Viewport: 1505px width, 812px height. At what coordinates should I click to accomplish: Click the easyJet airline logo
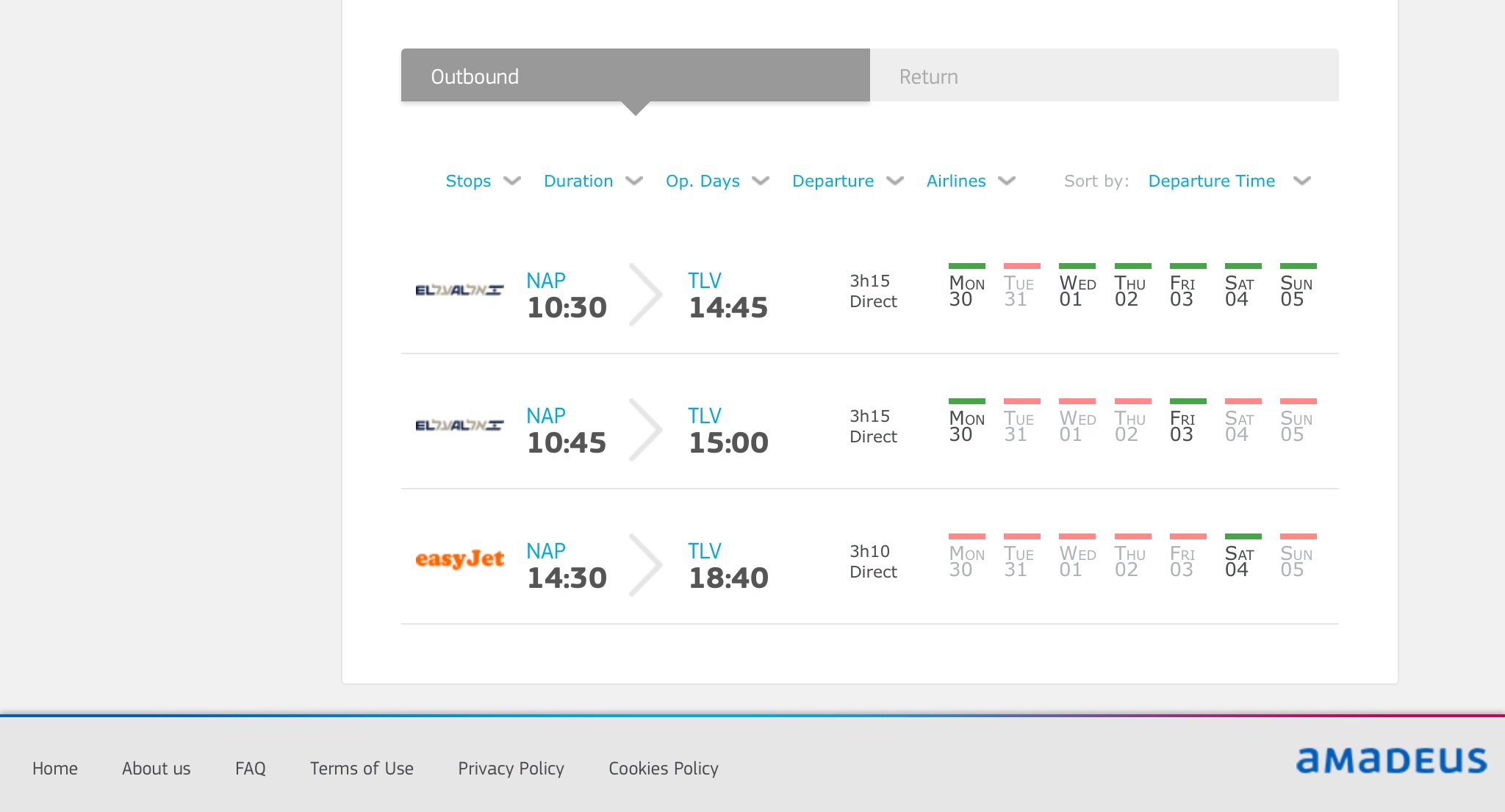(x=459, y=559)
